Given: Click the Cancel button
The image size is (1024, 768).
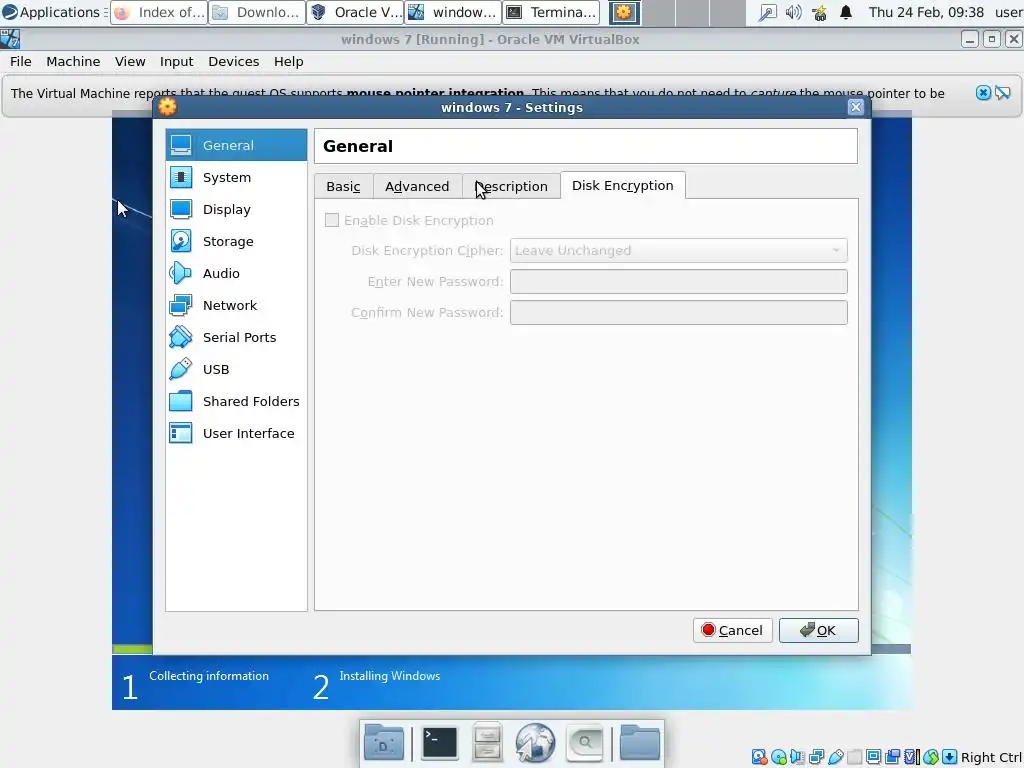Looking at the screenshot, I should 732,630.
